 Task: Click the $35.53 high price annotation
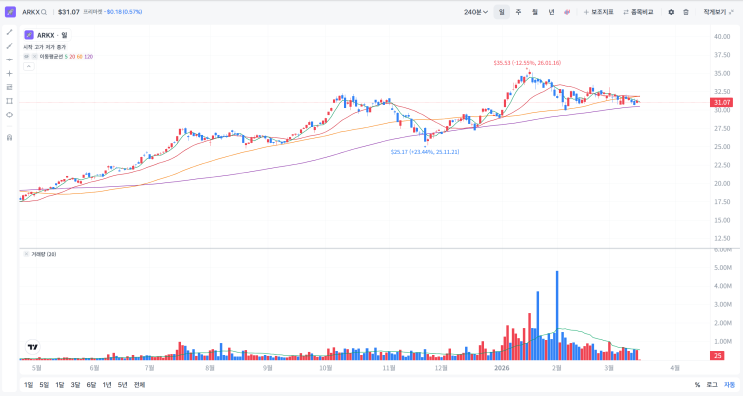[527, 63]
